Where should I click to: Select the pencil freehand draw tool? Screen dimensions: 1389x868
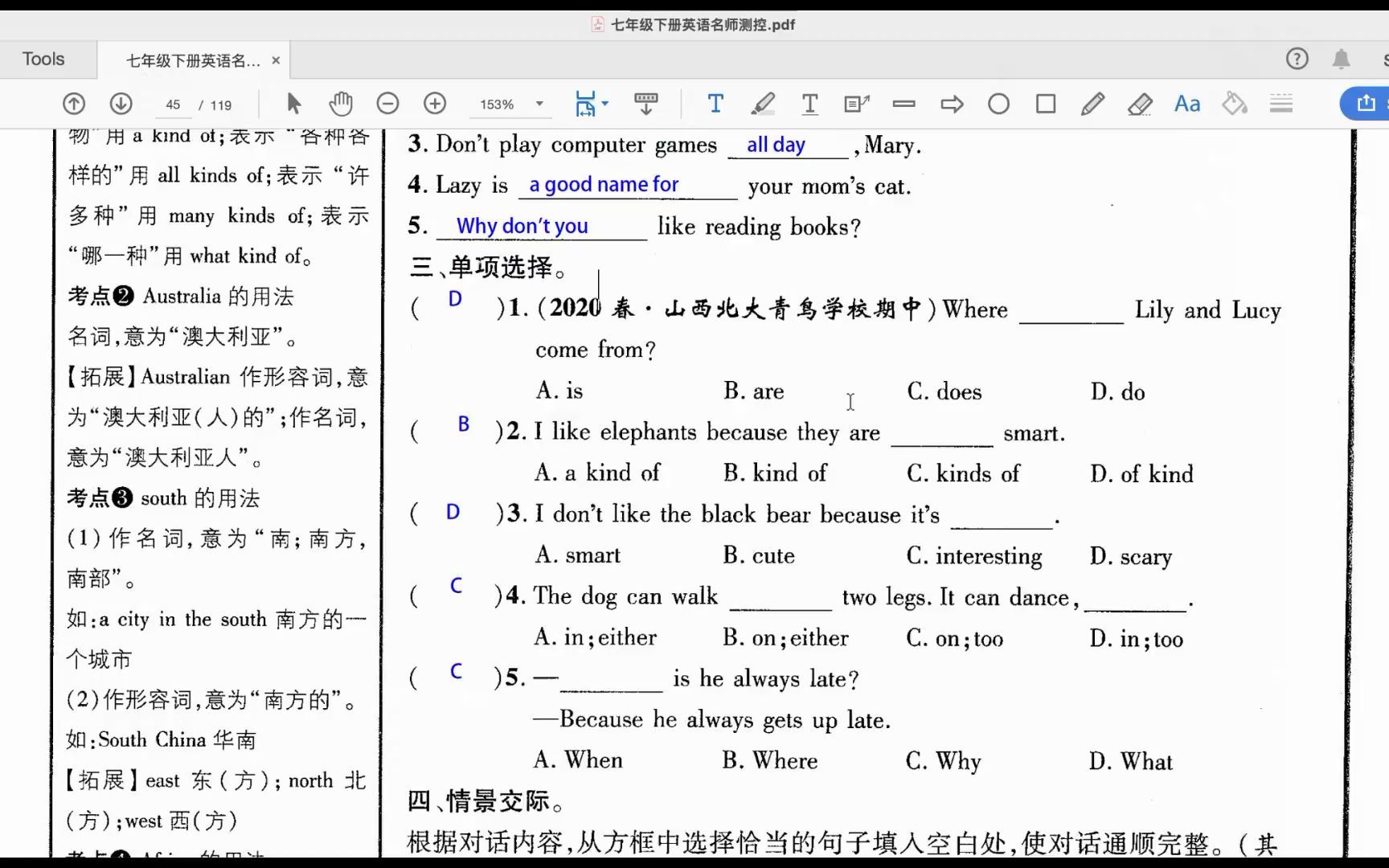[x=1092, y=104]
